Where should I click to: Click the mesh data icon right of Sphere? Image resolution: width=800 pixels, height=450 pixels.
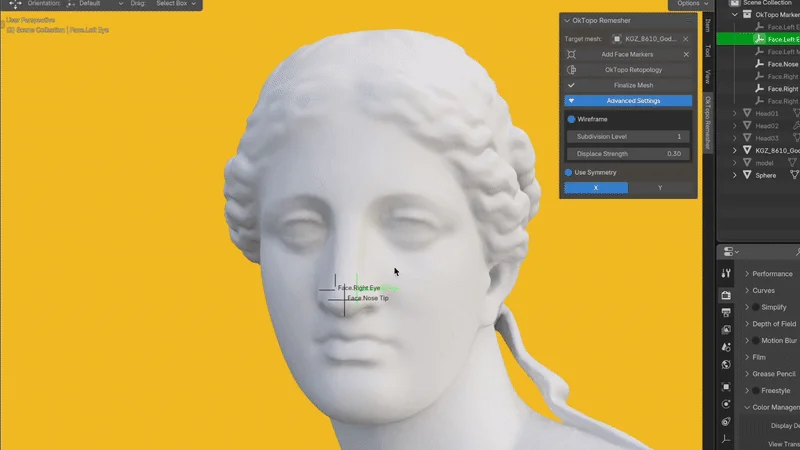click(795, 175)
